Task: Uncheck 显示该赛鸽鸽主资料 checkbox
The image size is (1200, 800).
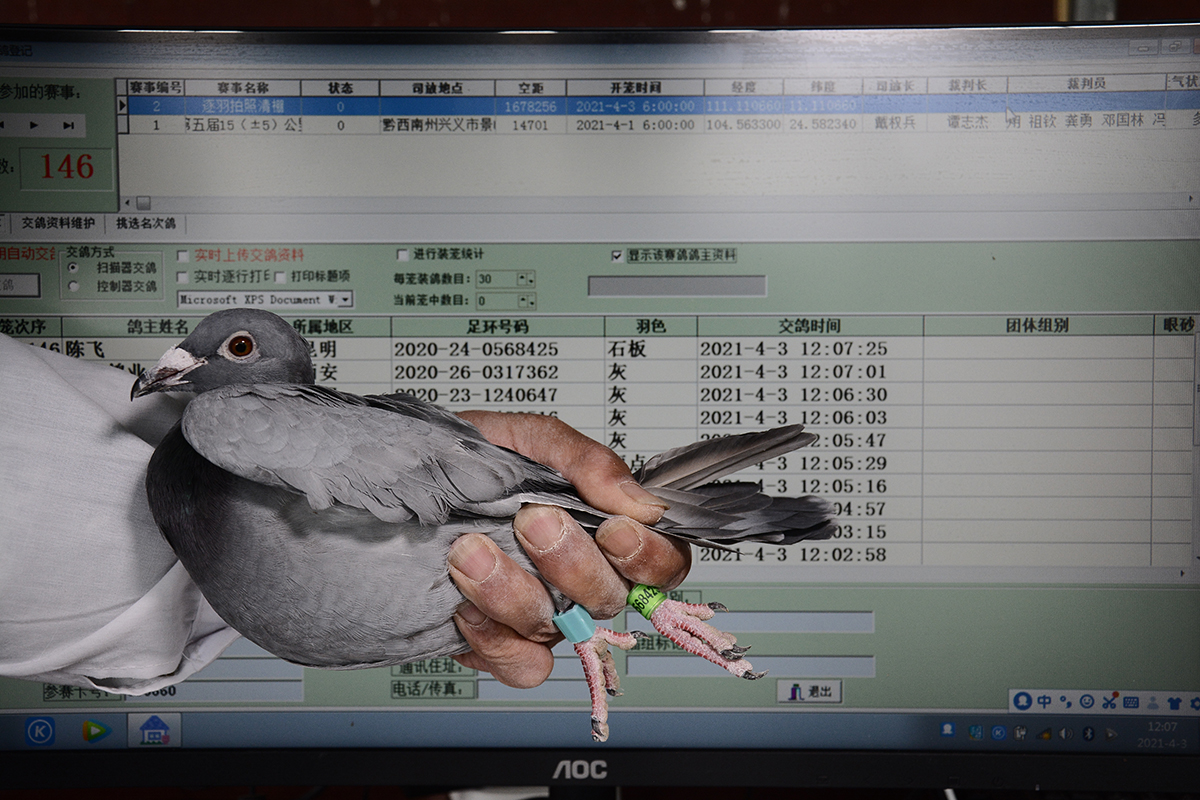Action: (617, 255)
